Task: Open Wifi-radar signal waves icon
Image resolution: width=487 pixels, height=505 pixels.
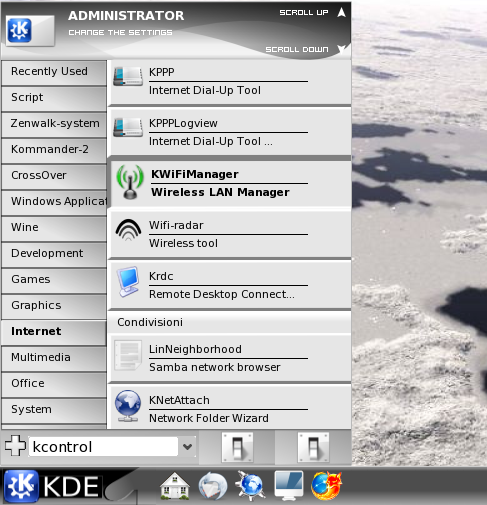Action: pyautogui.click(x=128, y=230)
